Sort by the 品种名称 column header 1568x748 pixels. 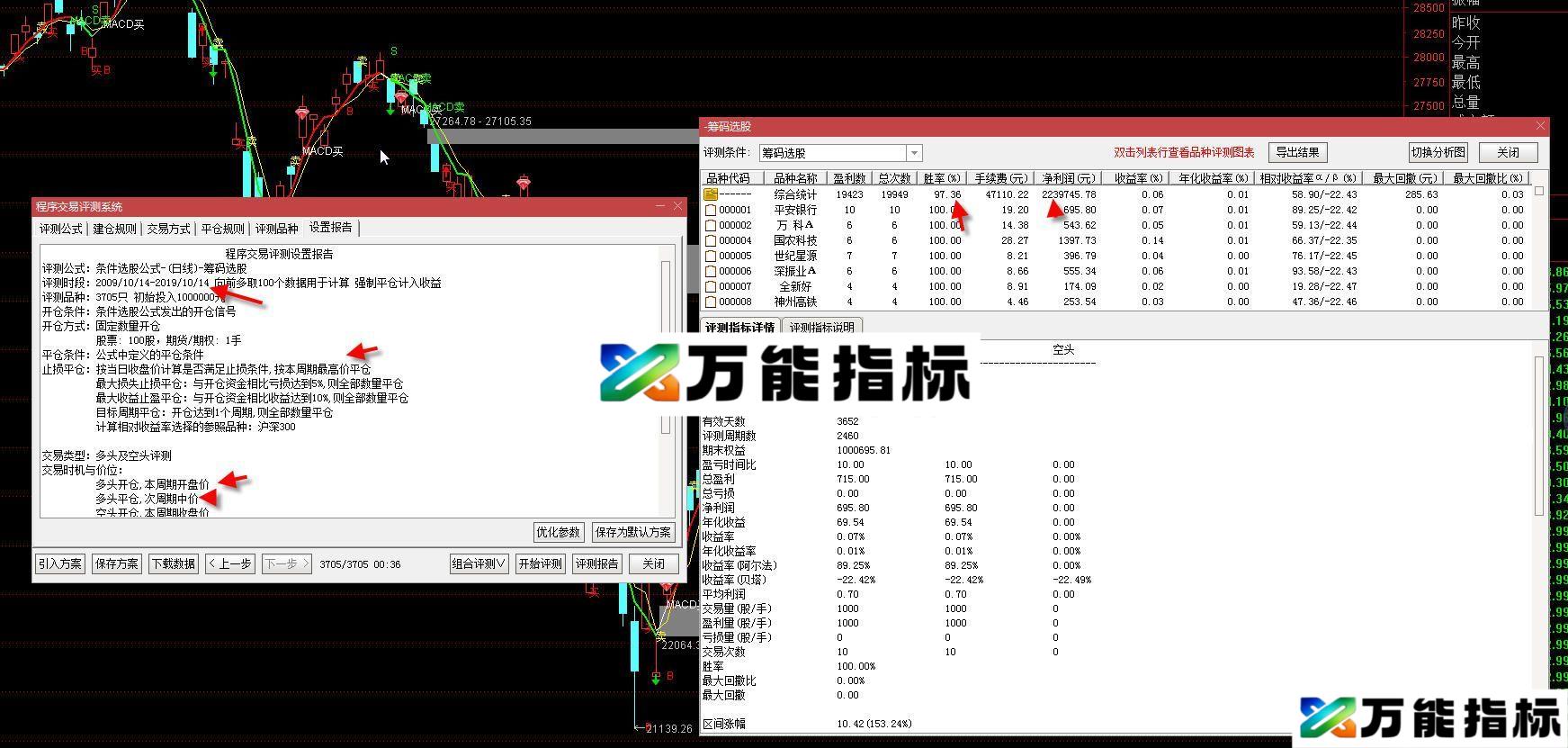[x=796, y=178]
